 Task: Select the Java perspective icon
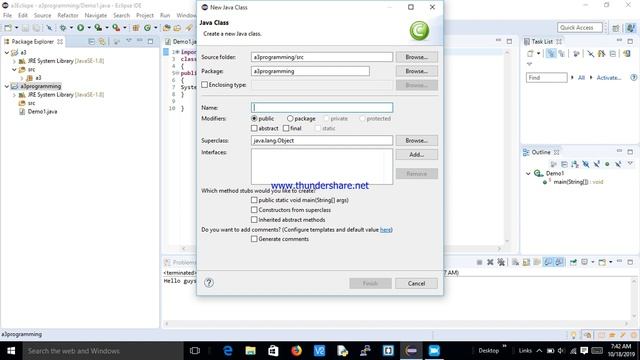coord(631,28)
